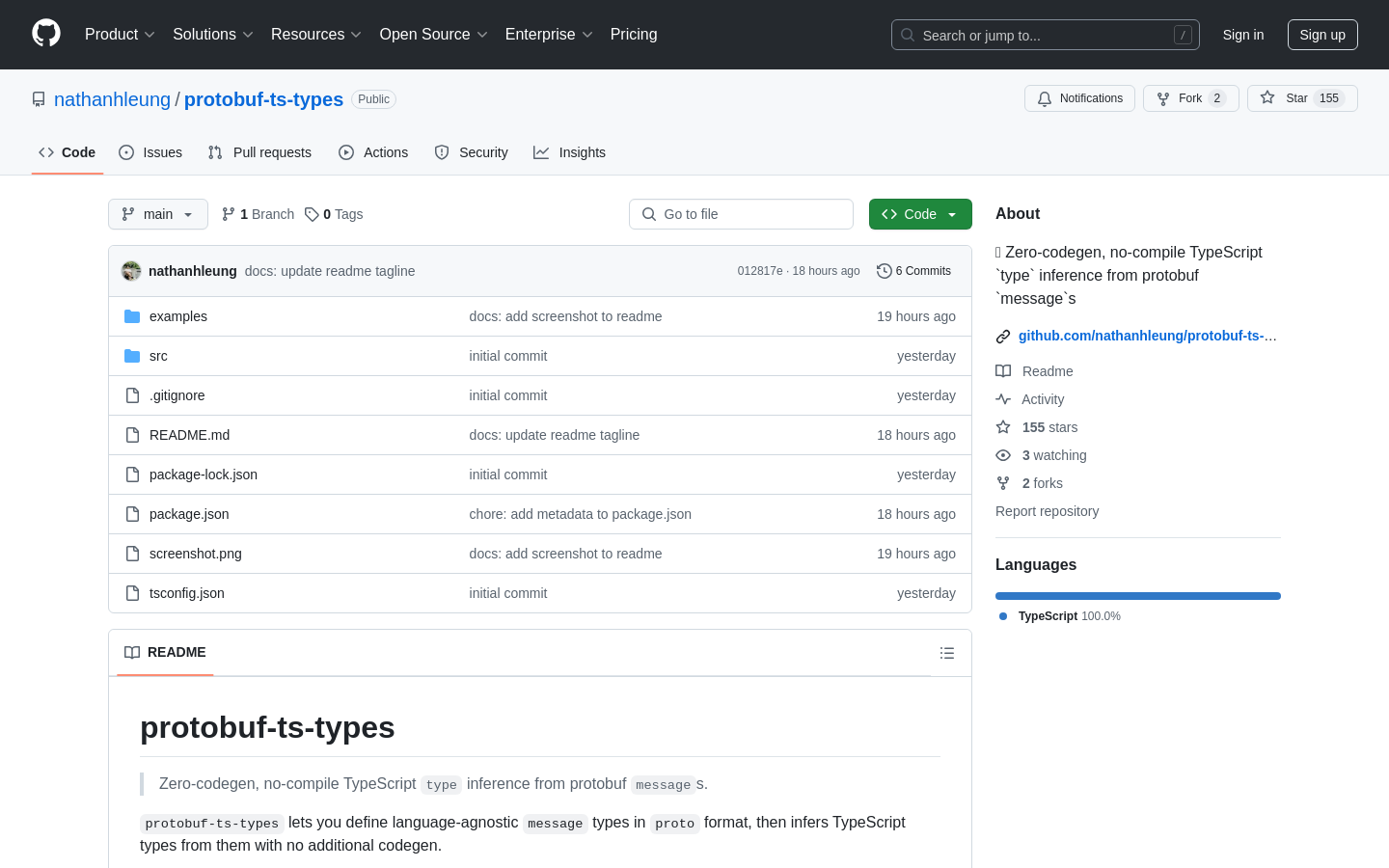The width and height of the screenshot is (1389, 868).
Task: Click the Activity pulse icon
Action: [x=1003, y=399]
